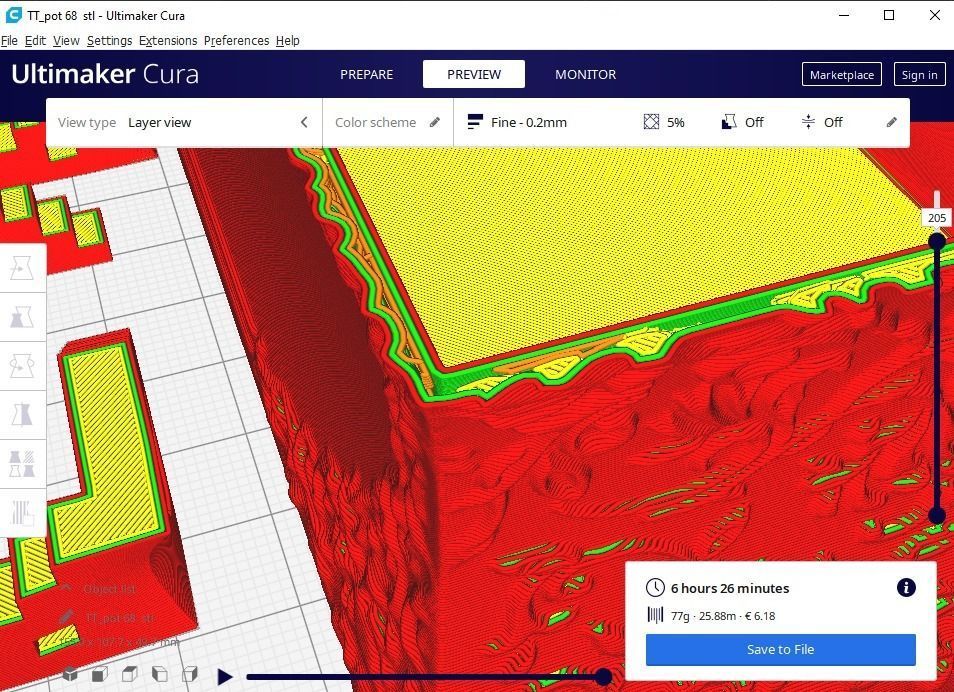The image size is (954, 692).
Task: Click lower handle of layer slider
Action: [937, 516]
